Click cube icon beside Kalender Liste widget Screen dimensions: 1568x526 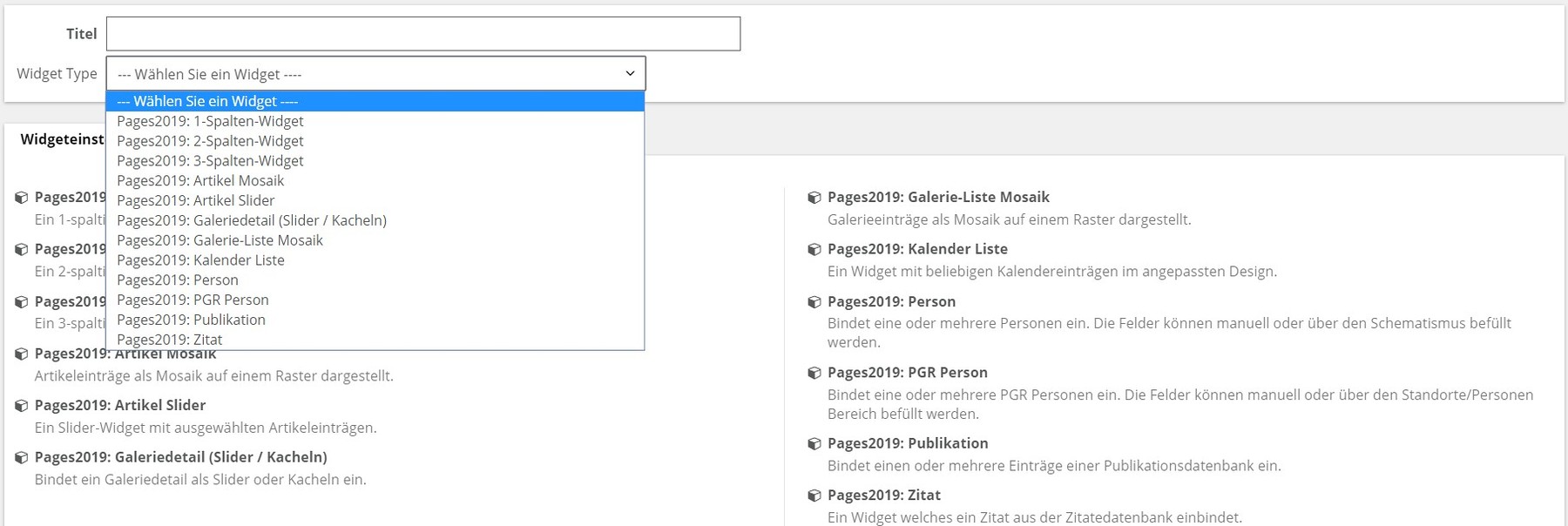click(814, 249)
